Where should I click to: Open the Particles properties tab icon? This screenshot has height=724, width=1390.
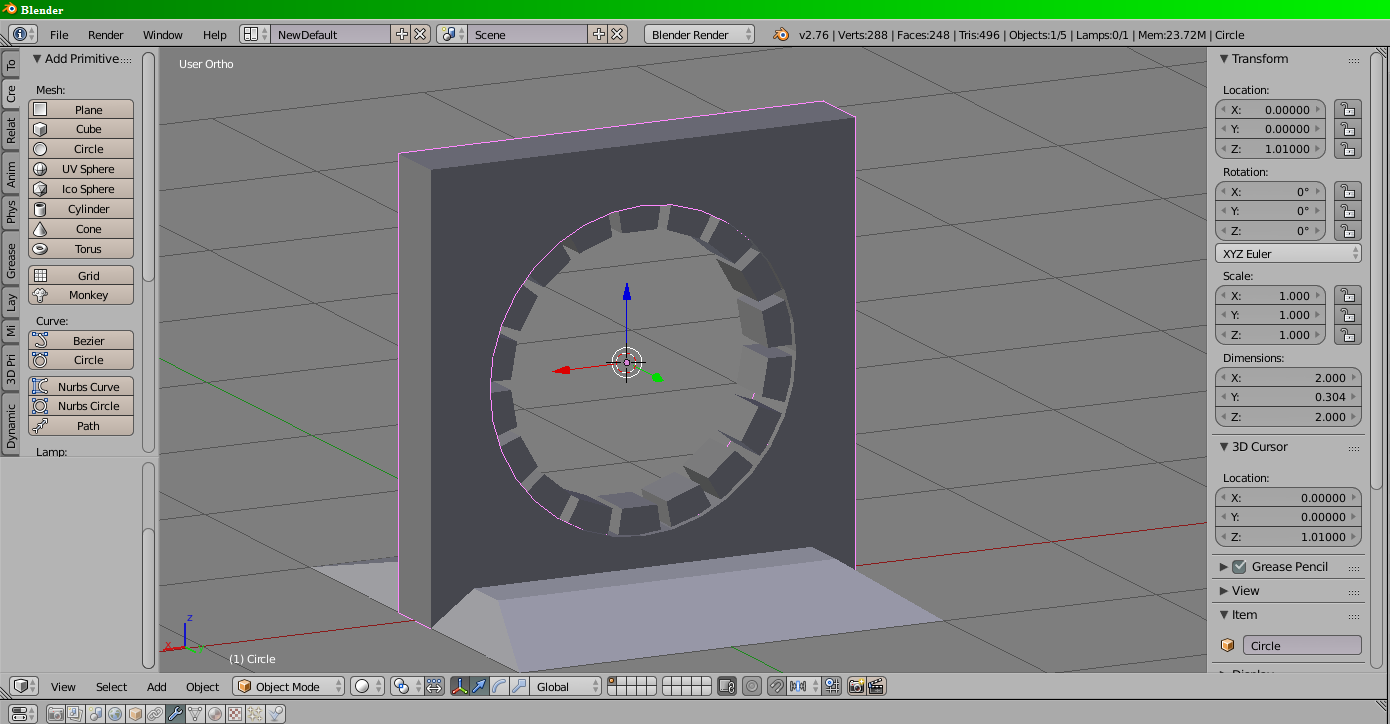255,714
